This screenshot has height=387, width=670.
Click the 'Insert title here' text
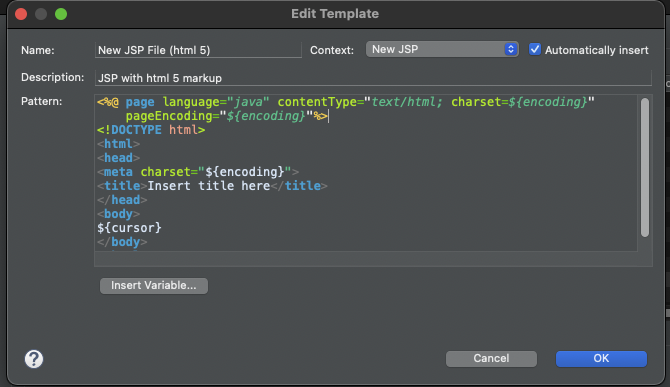click(209, 186)
